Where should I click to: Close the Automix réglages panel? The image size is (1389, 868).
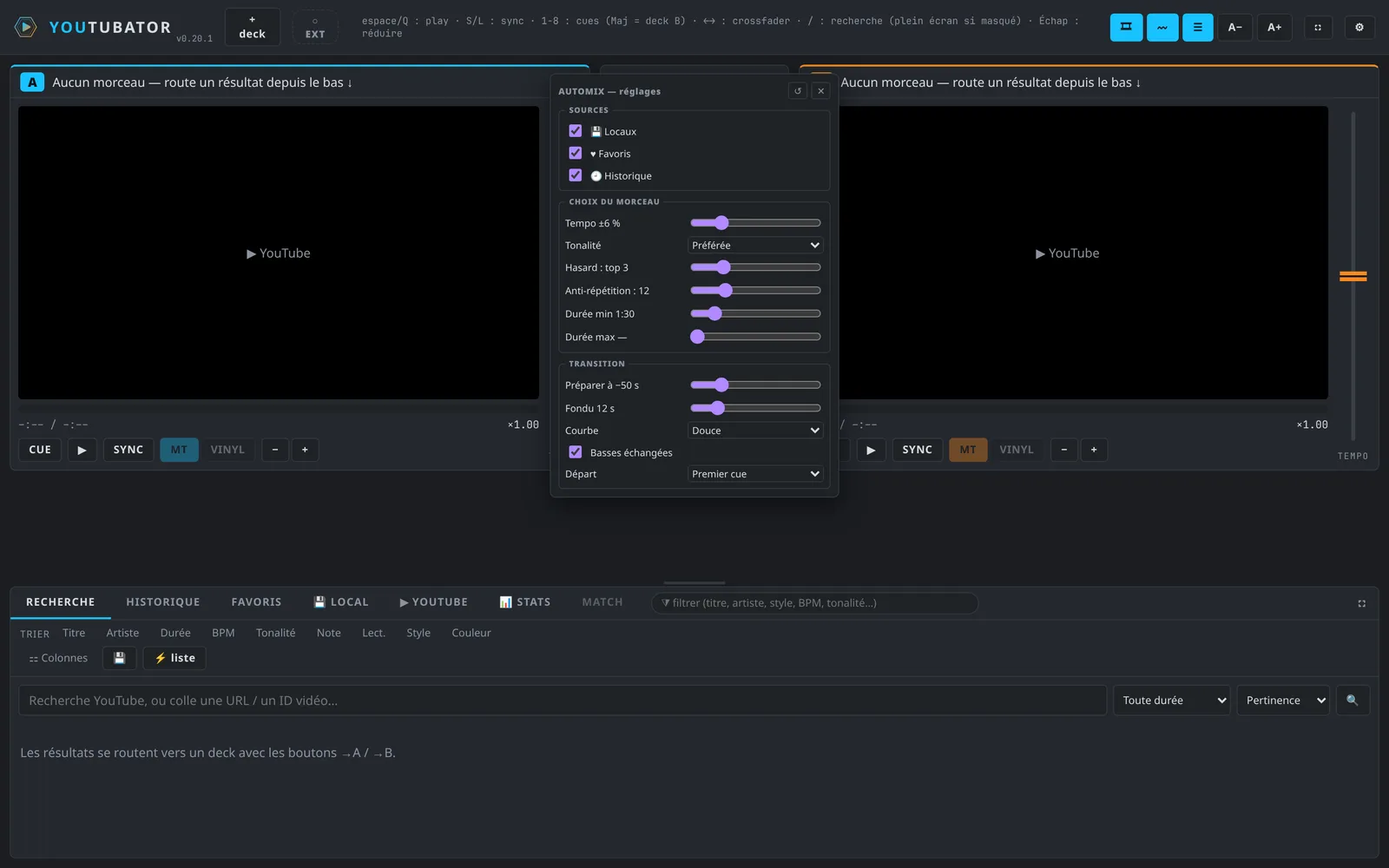tap(820, 91)
